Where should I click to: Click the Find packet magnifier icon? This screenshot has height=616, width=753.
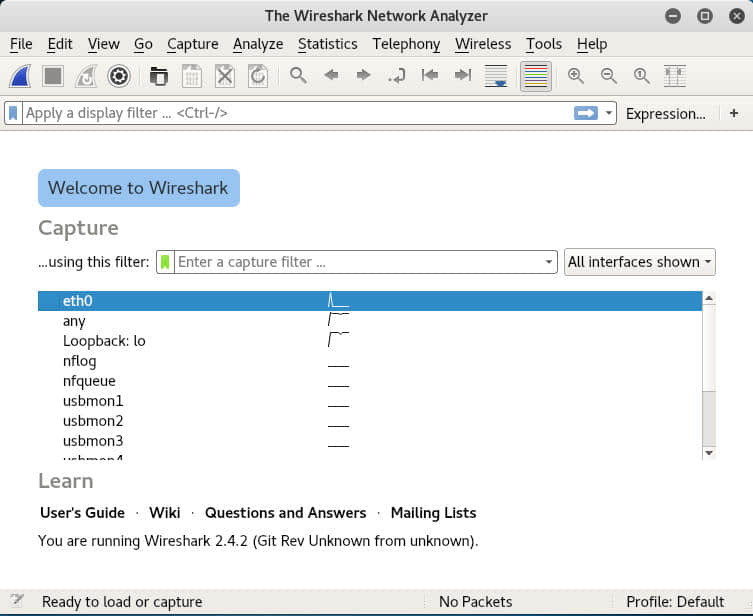pos(298,76)
